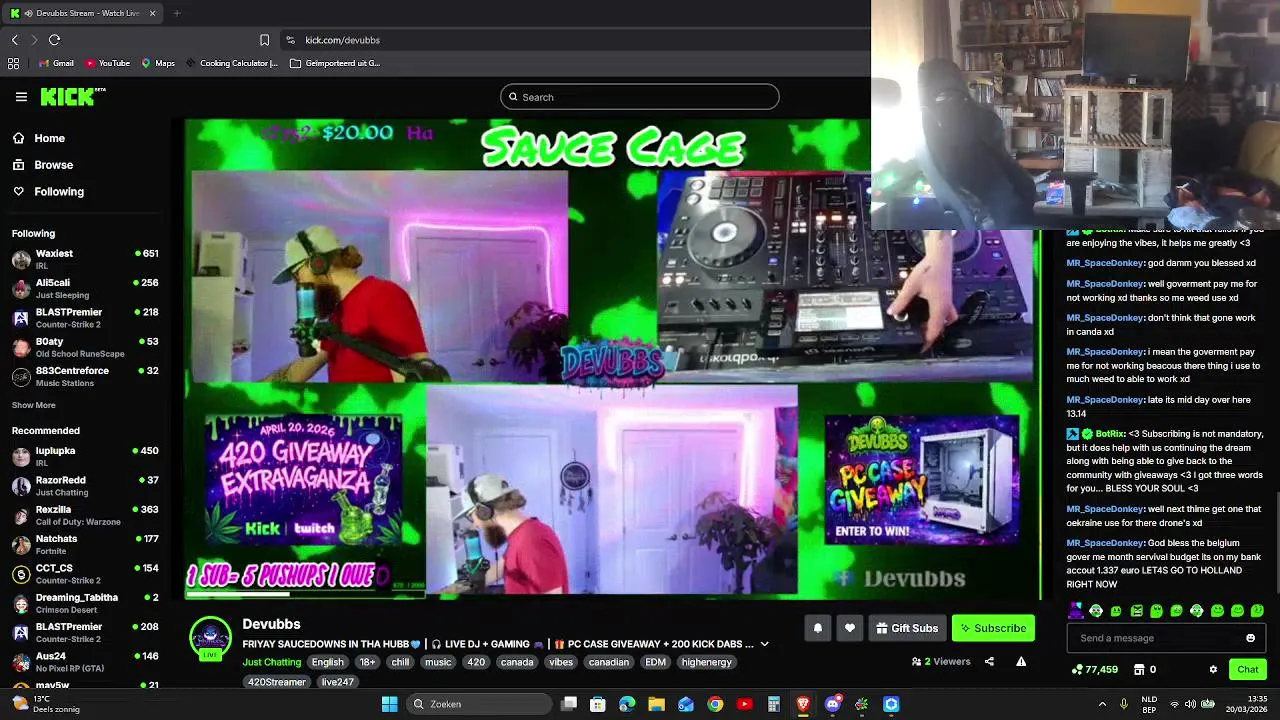Follow Devubbs with the heart button
Image resolution: width=1280 pixels, height=720 pixels.
point(850,628)
